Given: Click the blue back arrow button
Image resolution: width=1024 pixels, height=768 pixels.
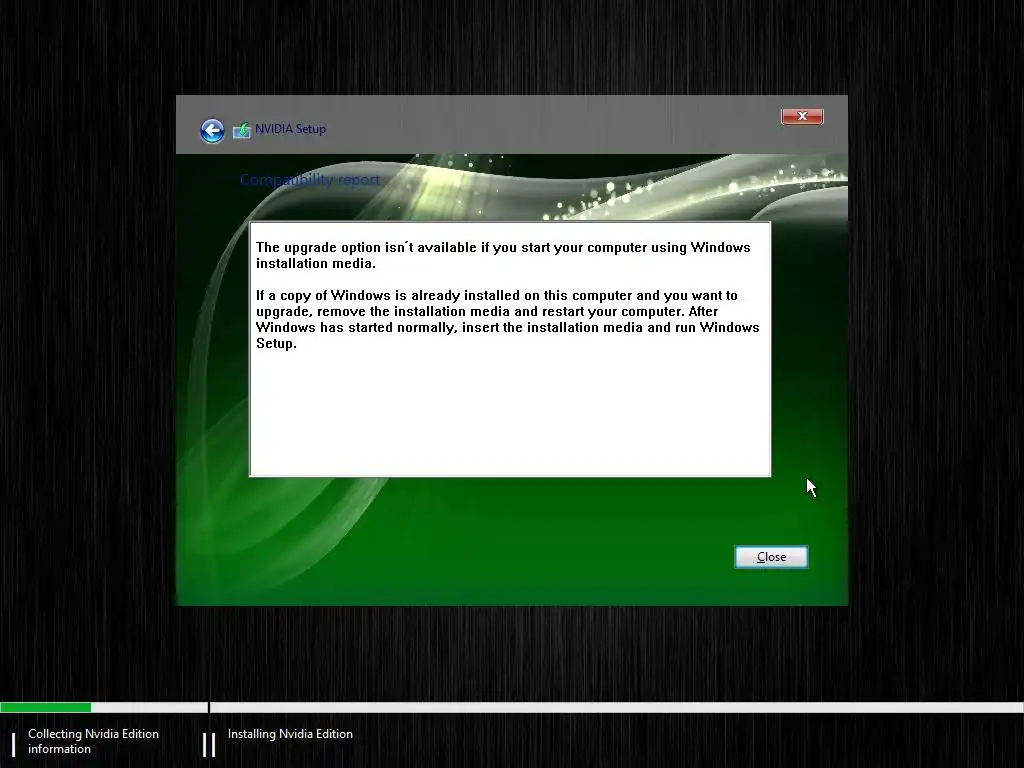Looking at the screenshot, I should pos(212,131).
